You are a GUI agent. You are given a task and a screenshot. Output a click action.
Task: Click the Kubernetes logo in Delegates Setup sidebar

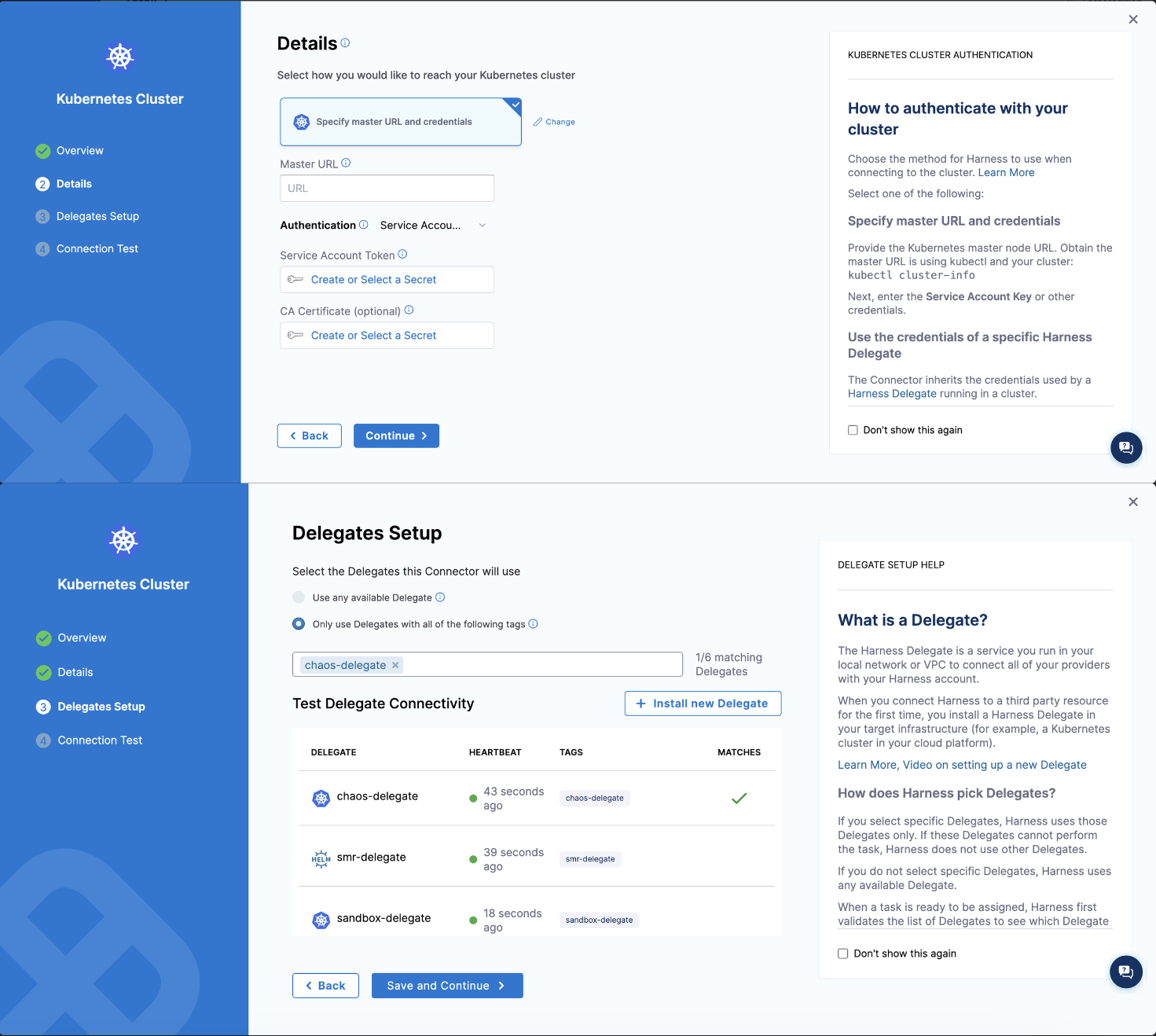point(123,540)
